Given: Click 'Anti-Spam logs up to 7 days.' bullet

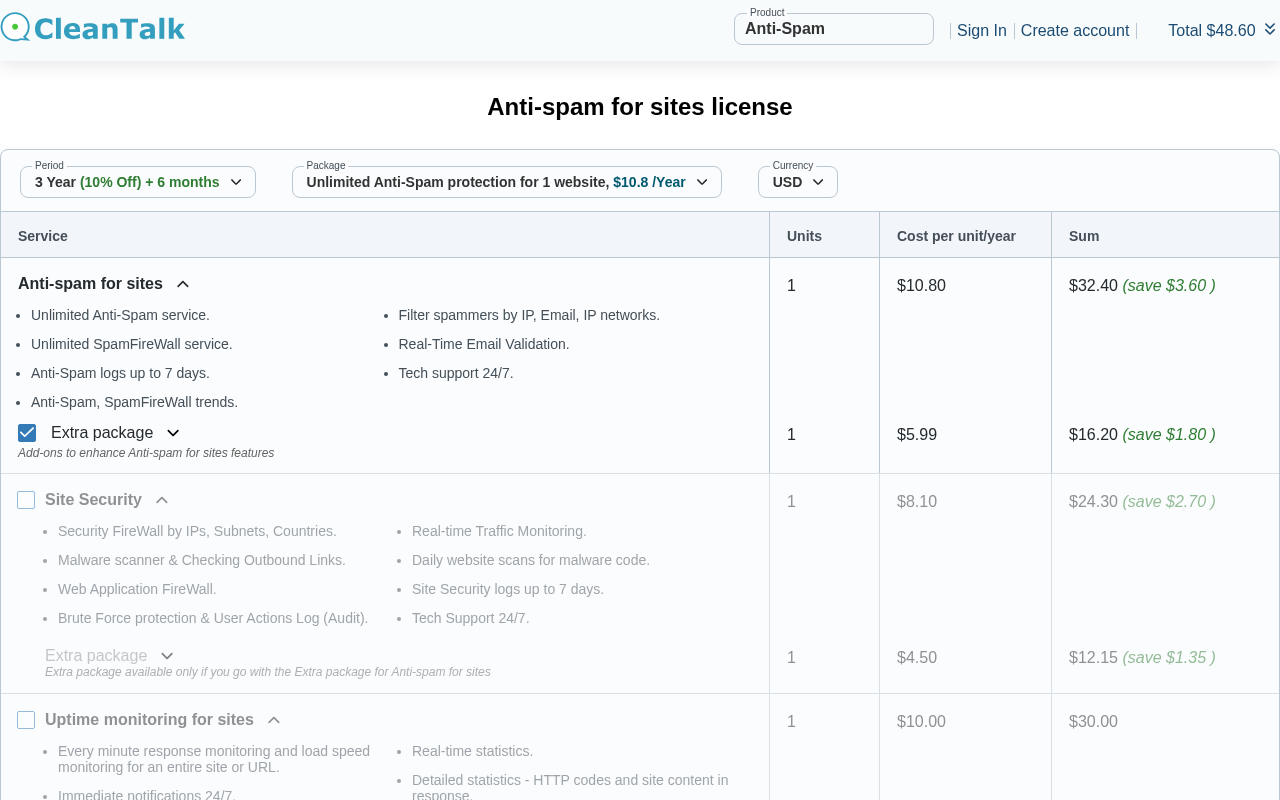Looking at the screenshot, I should click(120, 373).
